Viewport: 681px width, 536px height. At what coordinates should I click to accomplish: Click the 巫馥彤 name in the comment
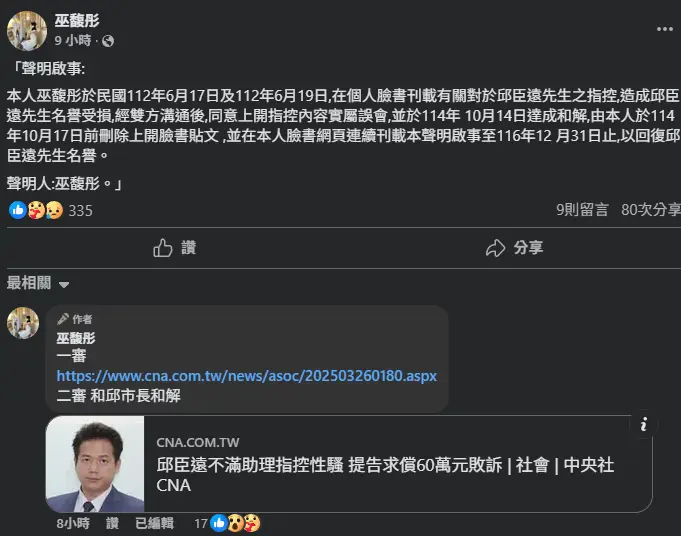click(76, 338)
